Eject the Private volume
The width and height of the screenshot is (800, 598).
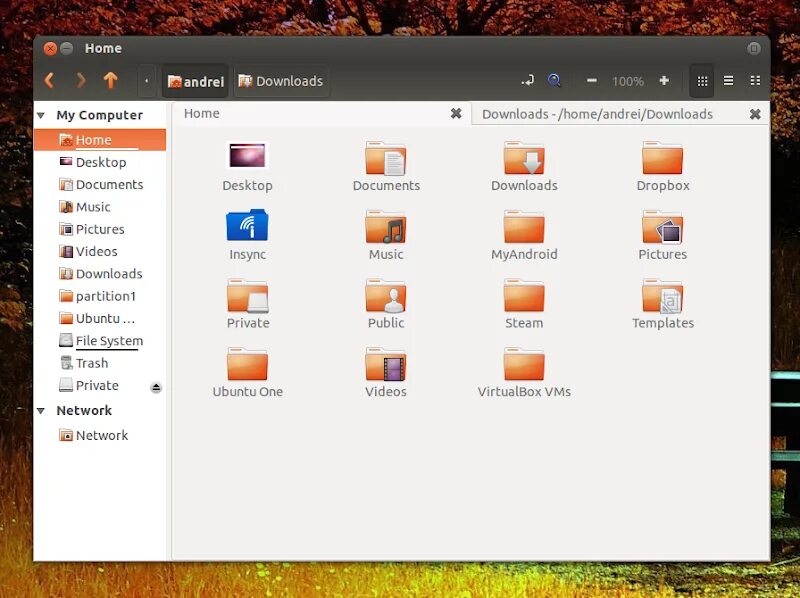pyautogui.click(x=156, y=386)
